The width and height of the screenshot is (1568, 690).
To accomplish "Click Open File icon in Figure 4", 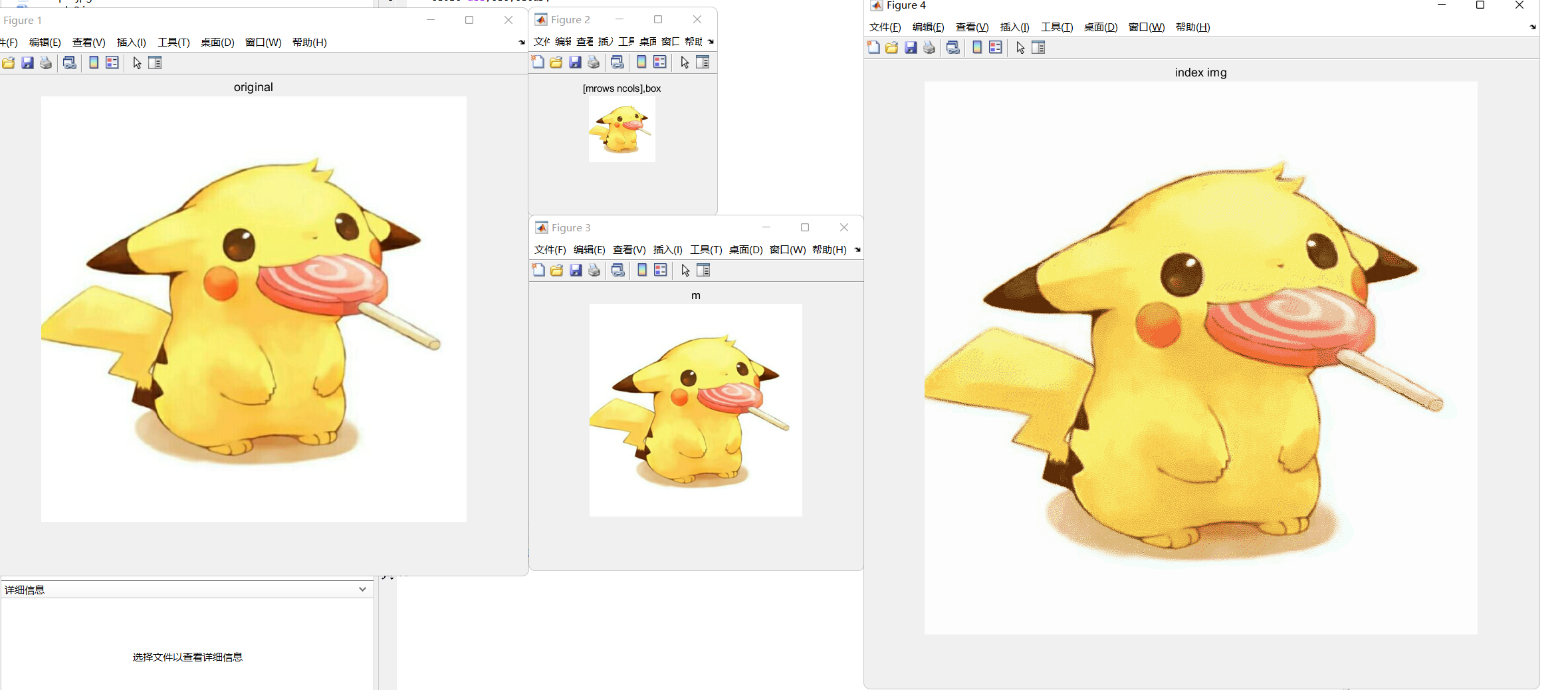I will [x=892, y=48].
